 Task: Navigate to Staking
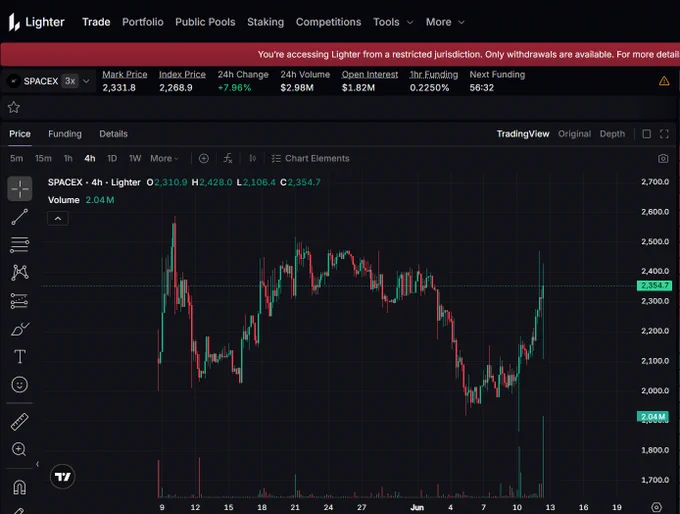tap(265, 22)
